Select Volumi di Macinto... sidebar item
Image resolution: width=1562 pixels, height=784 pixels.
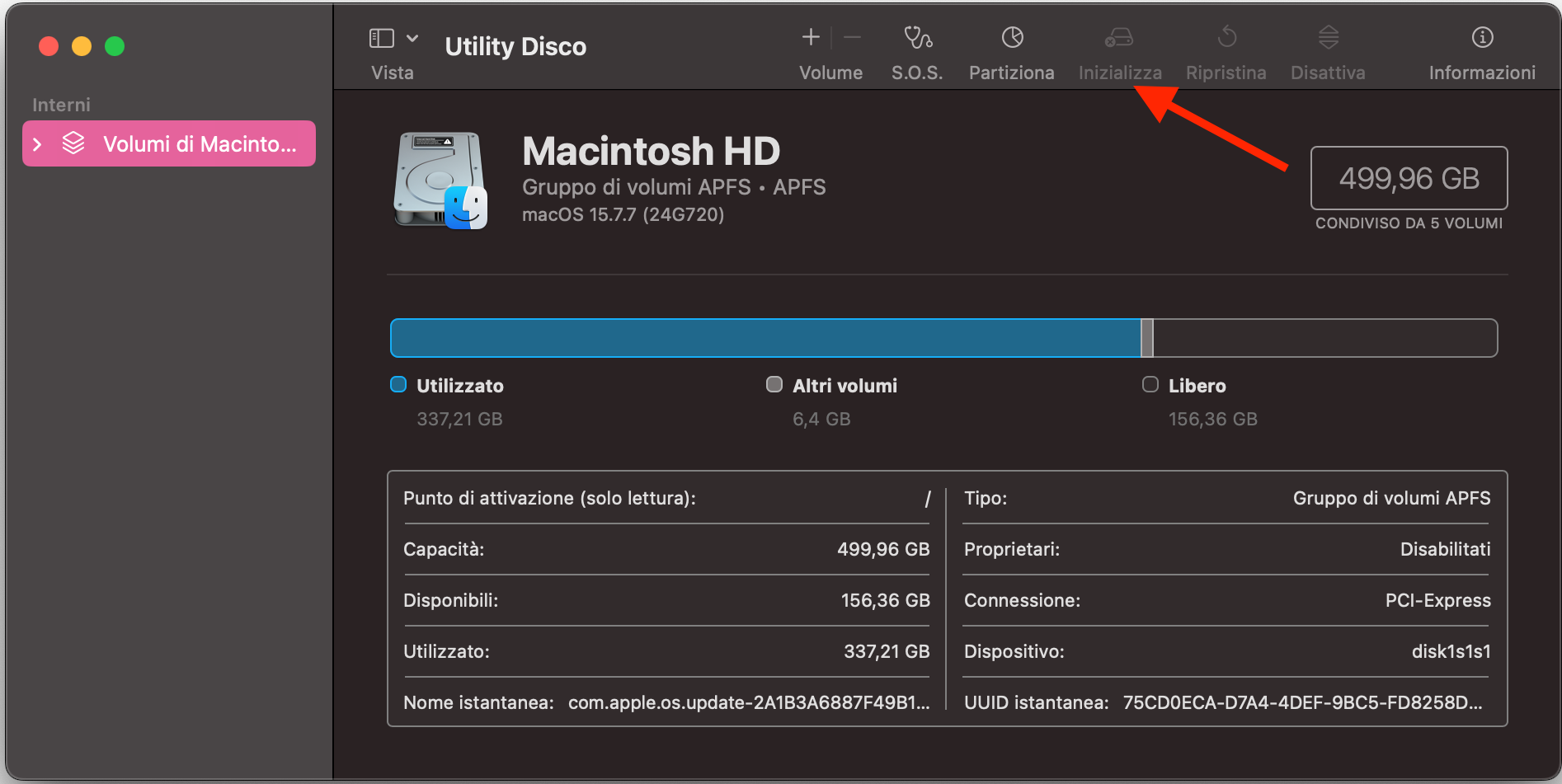(x=169, y=143)
